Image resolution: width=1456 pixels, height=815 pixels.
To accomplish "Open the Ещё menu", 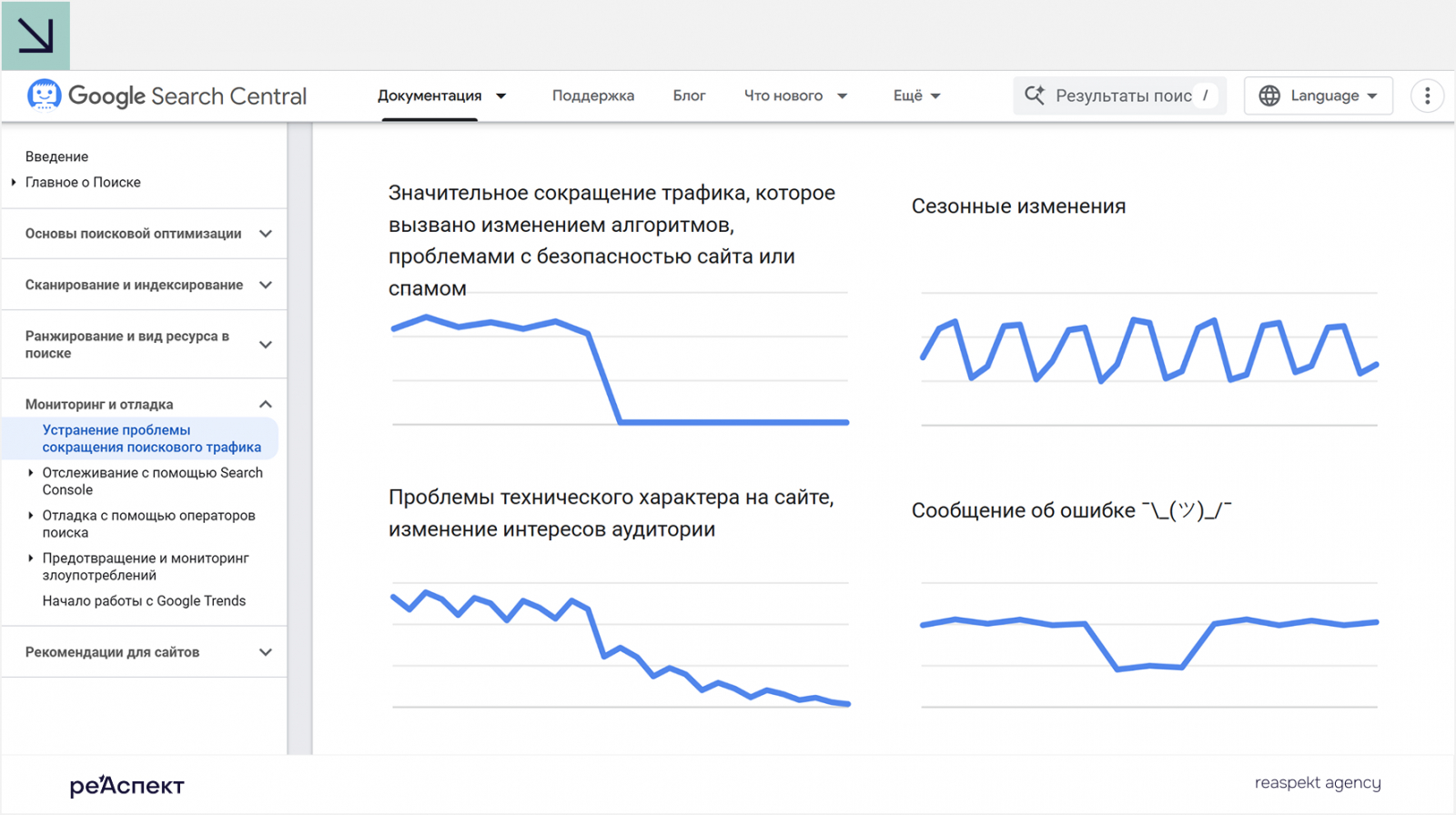I will pos(916,96).
